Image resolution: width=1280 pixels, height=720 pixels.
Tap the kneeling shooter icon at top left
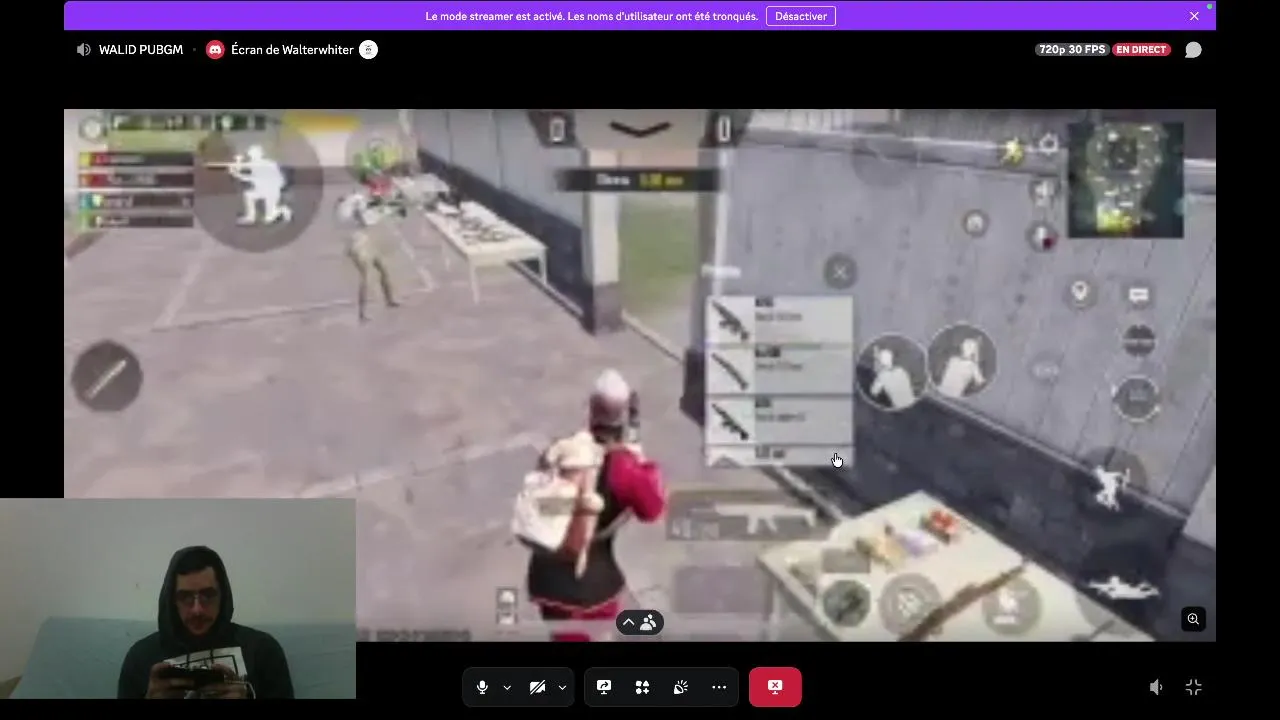coord(258,186)
